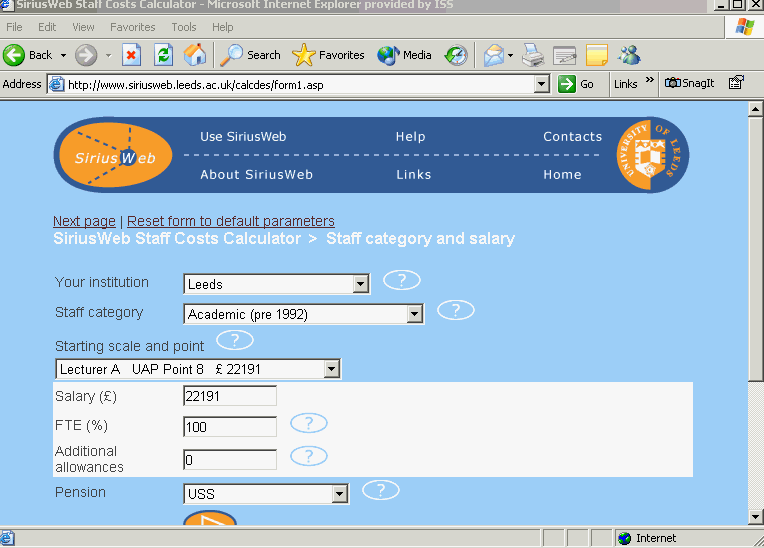Click Reset form to default parameters link

coord(231,221)
